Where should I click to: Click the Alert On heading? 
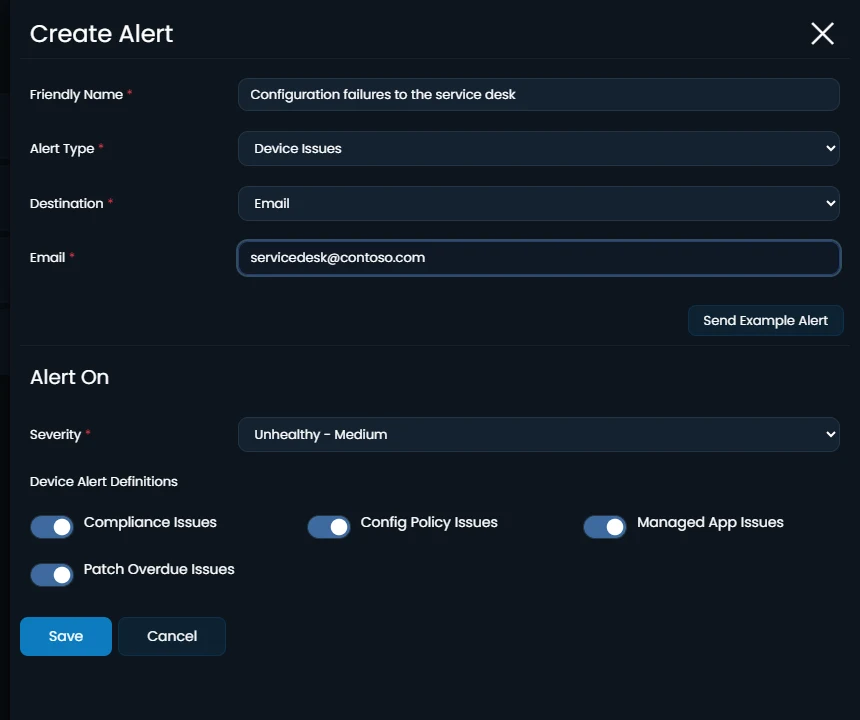point(69,377)
